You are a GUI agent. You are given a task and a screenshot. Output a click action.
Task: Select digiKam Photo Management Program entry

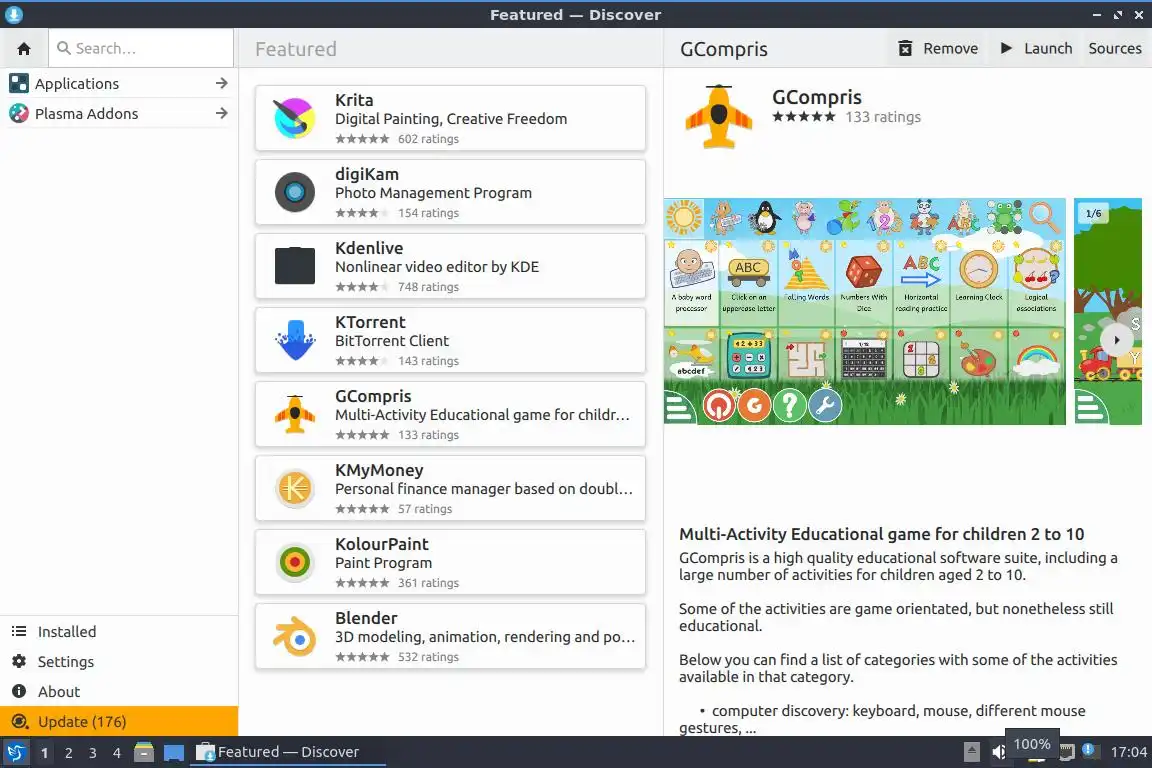450,193
